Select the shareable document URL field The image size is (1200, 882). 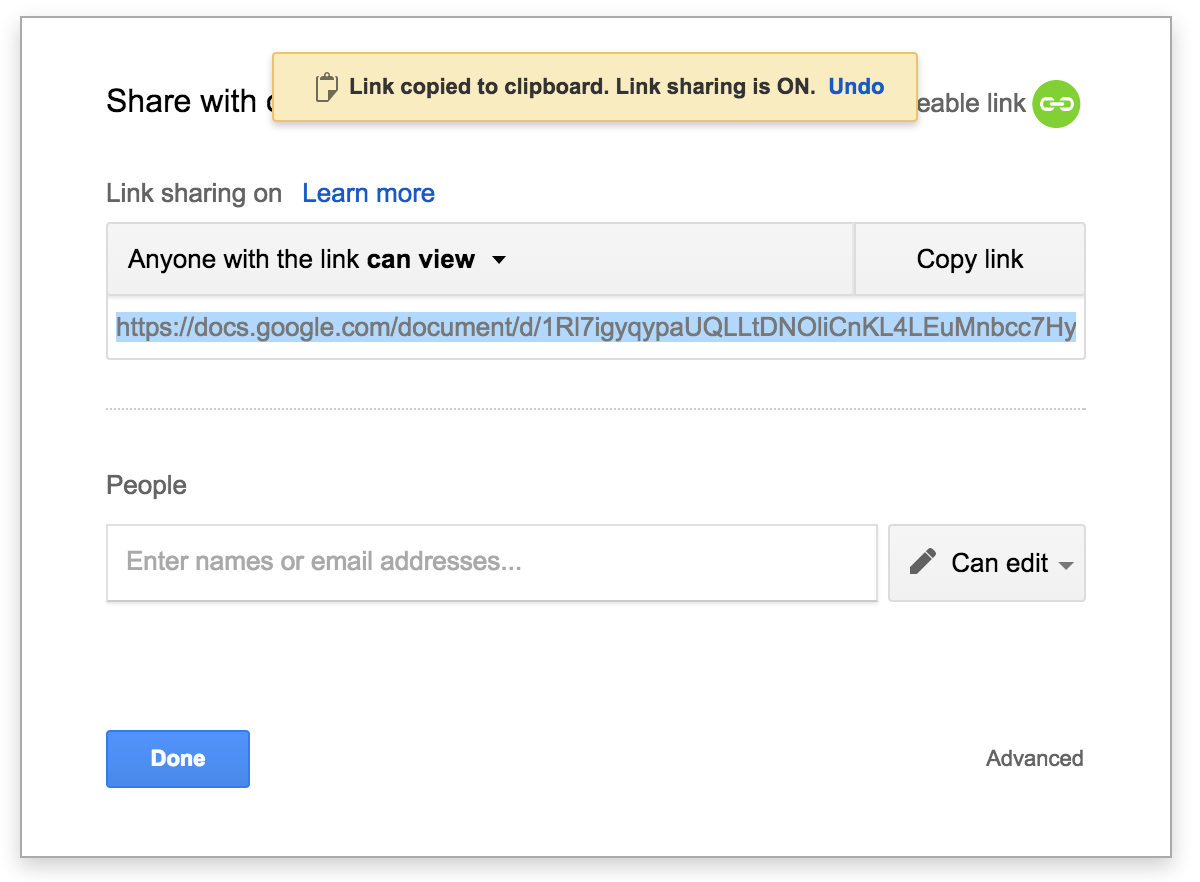point(596,327)
